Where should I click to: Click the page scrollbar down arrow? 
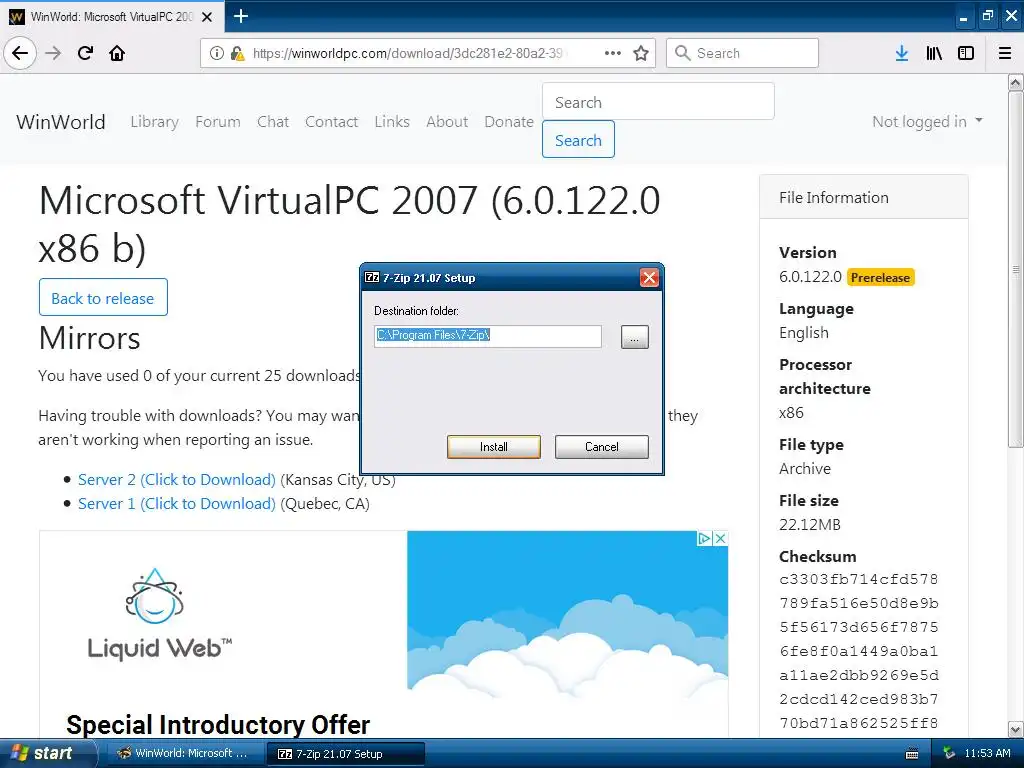tap(1015, 729)
